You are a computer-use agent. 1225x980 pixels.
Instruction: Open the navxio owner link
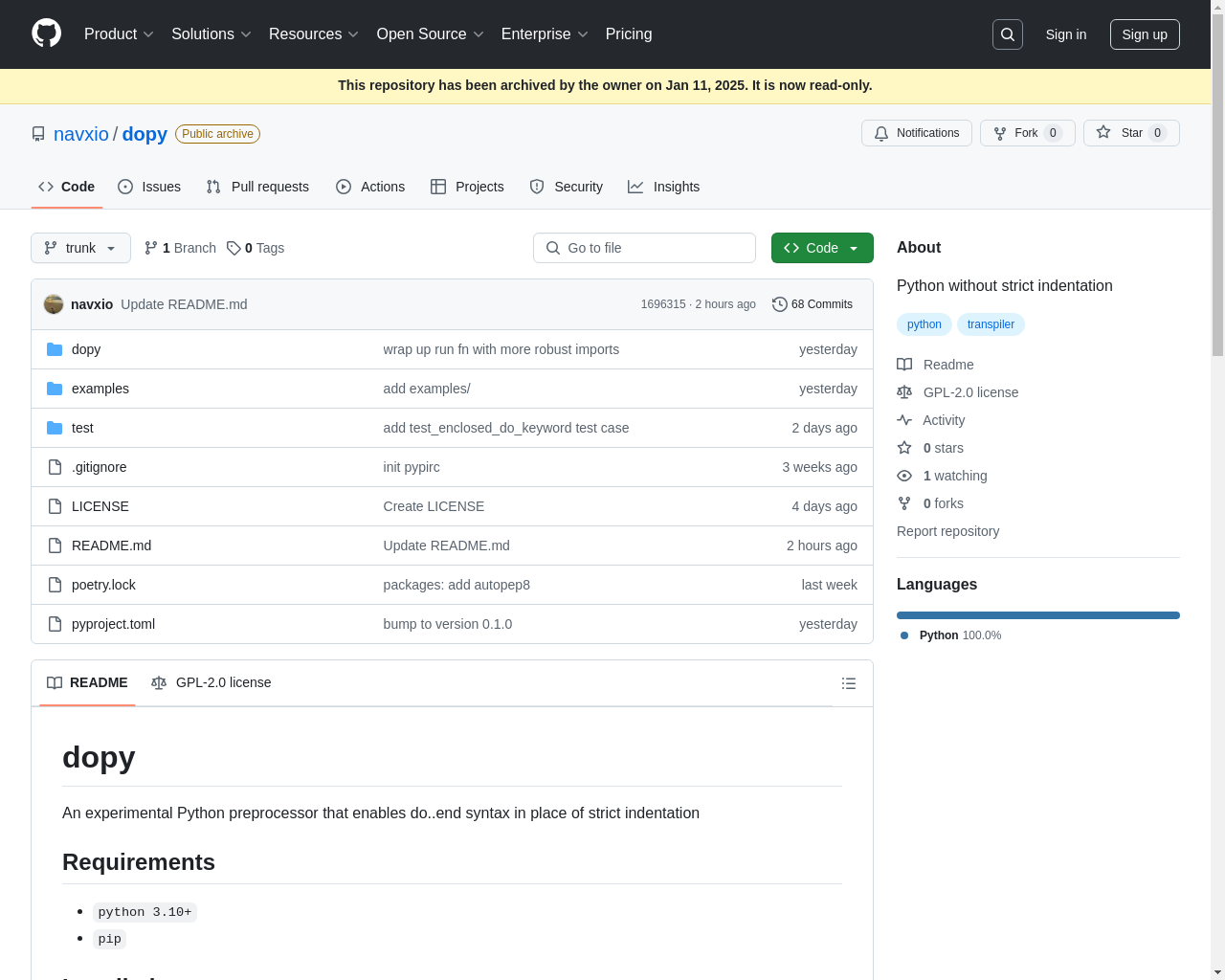pos(81,134)
